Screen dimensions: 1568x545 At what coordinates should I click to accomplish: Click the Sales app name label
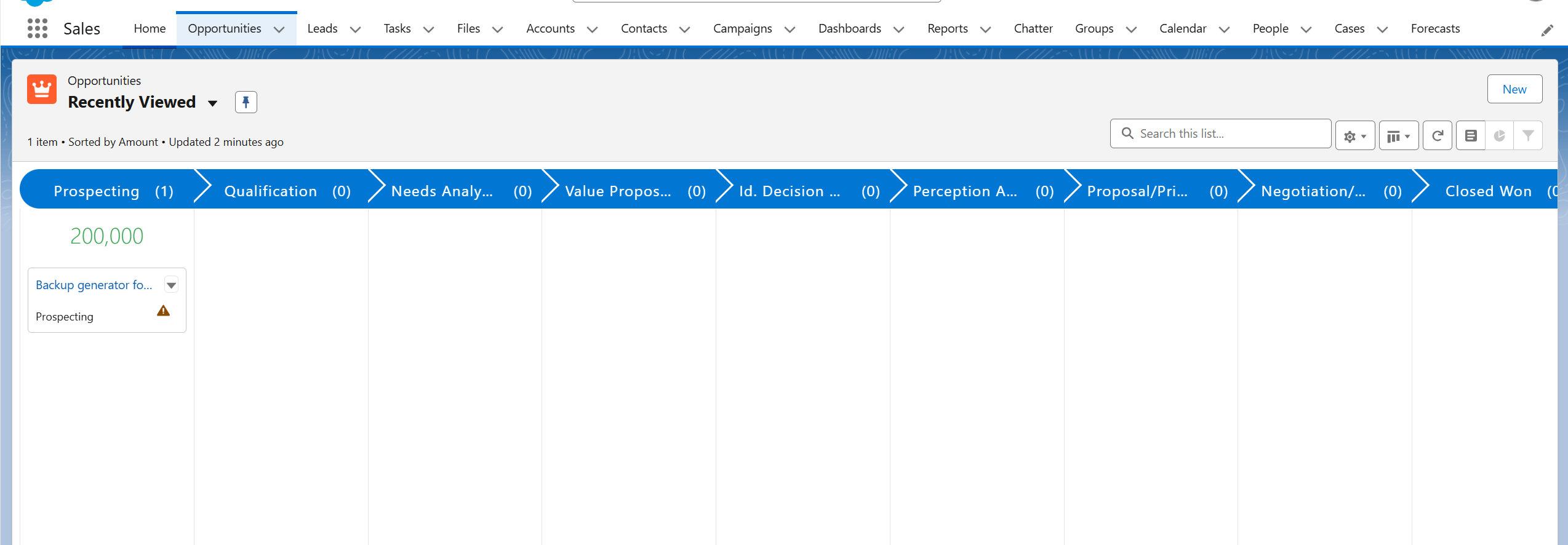point(82,29)
